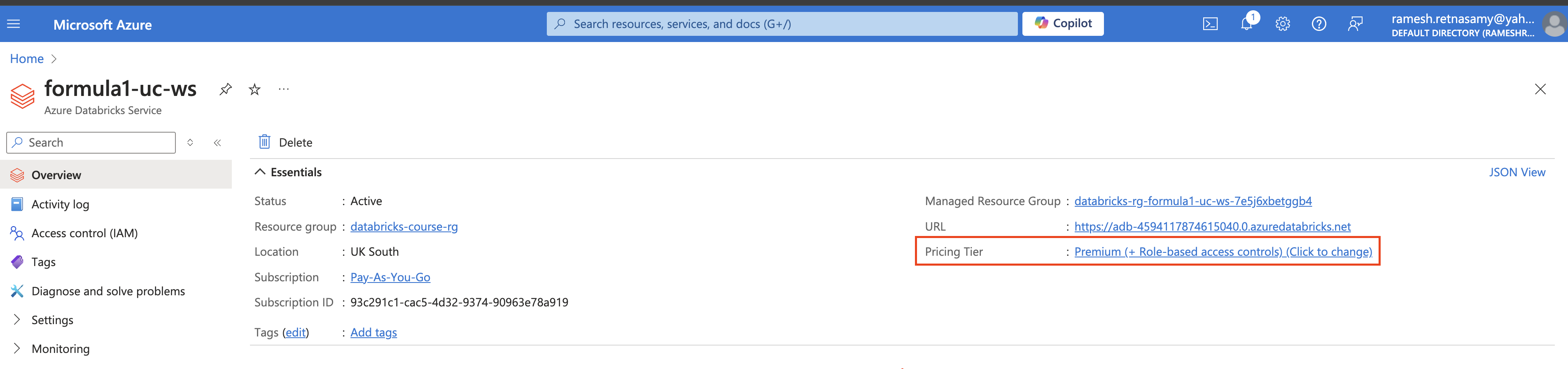
Task: Click the Delete button label
Action: [295, 142]
